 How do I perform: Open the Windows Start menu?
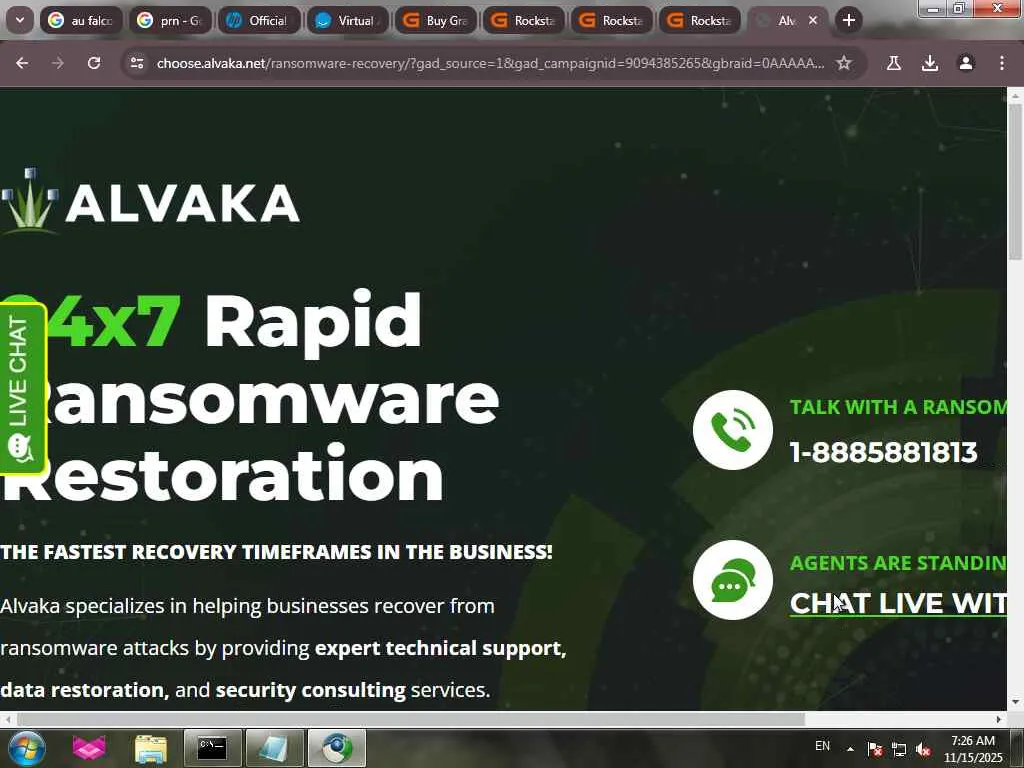[x=26, y=748]
